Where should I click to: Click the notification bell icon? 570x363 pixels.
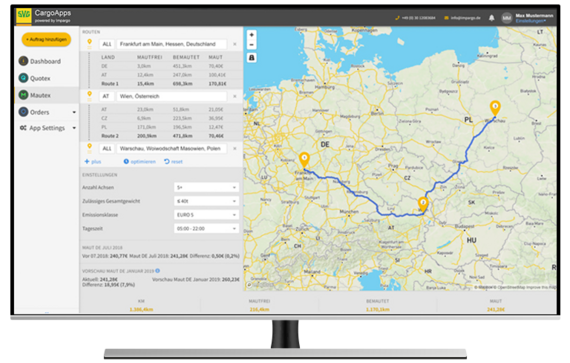click(x=491, y=18)
